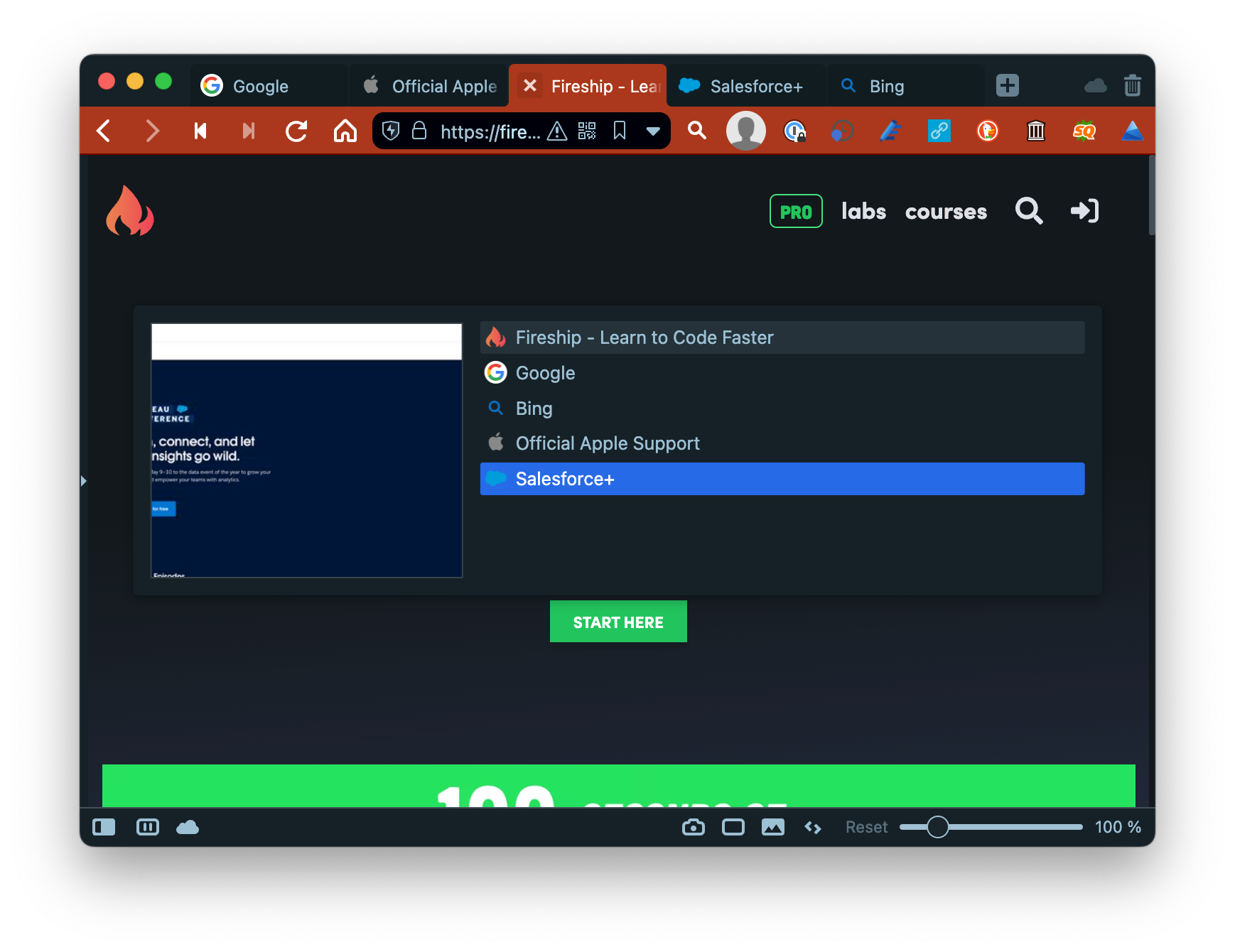1235x952 pixels.
Task: Click the blue triangle extension icon
Action: [1132, 131]
